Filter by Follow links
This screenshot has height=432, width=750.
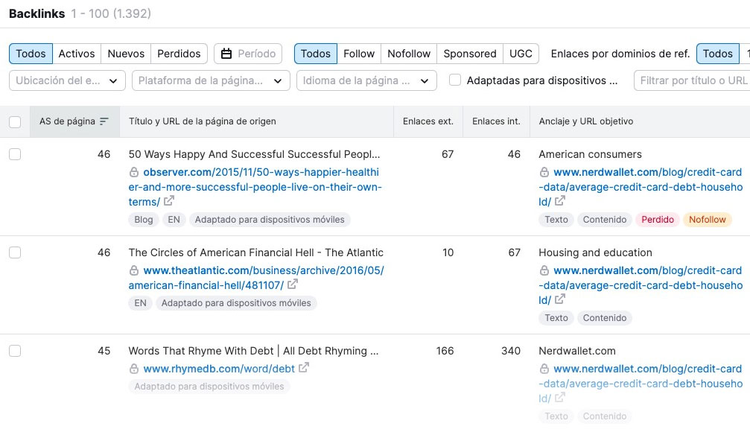point(359,54)
